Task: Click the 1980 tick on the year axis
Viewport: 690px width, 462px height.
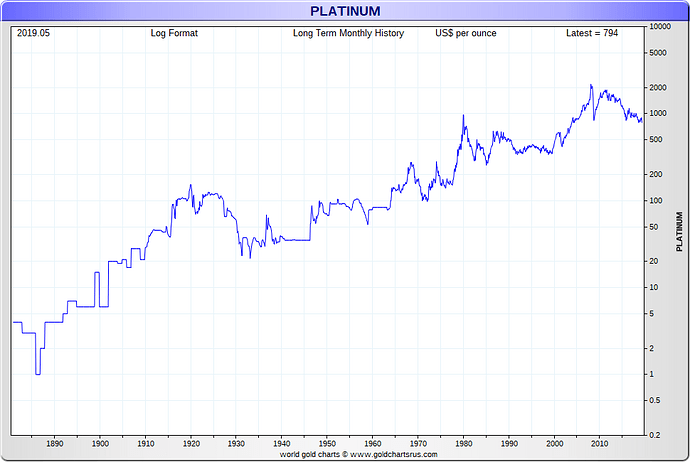Action: (463, 442)
